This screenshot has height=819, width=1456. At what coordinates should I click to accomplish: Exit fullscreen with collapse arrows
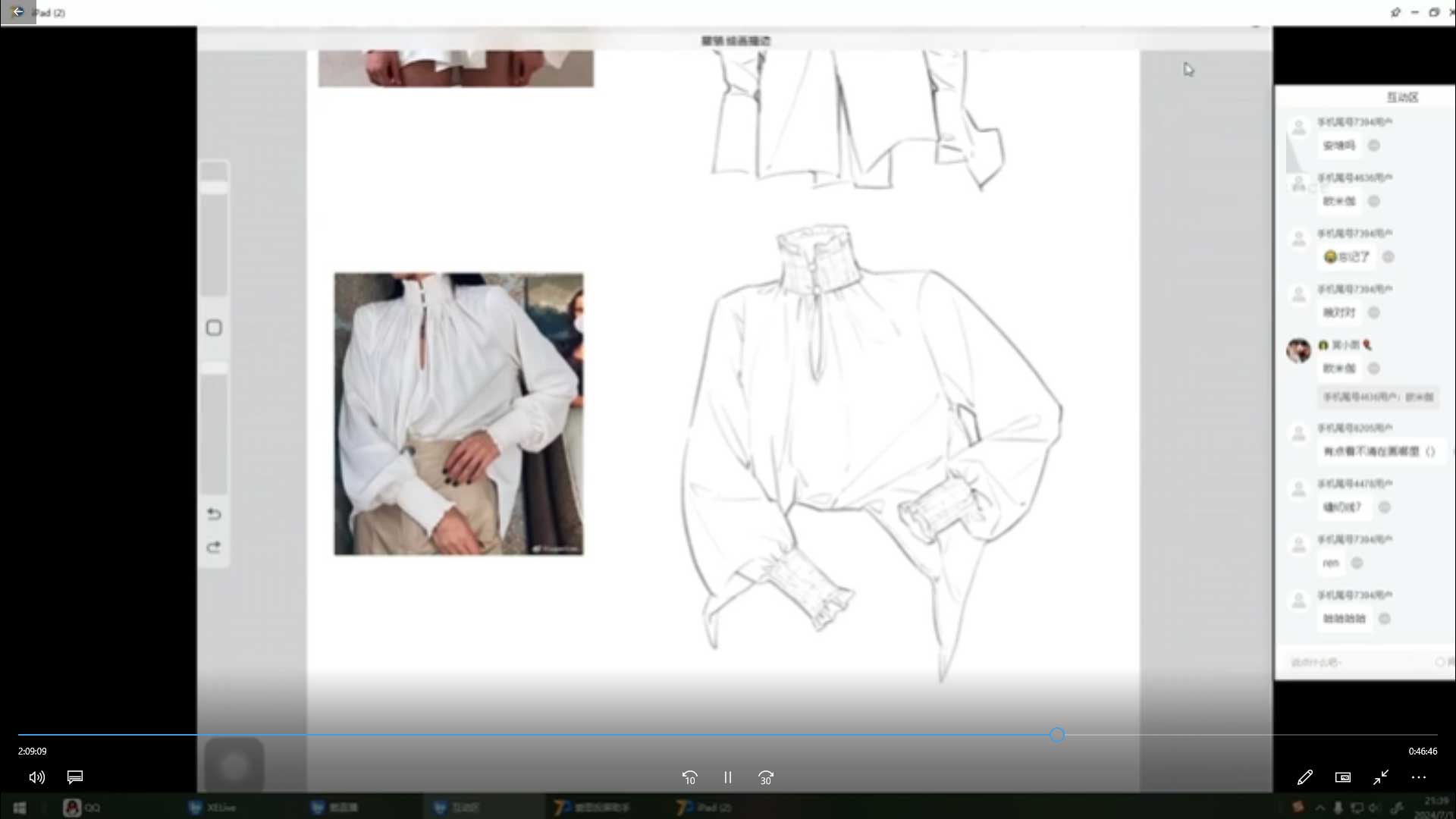[1381, 777]
